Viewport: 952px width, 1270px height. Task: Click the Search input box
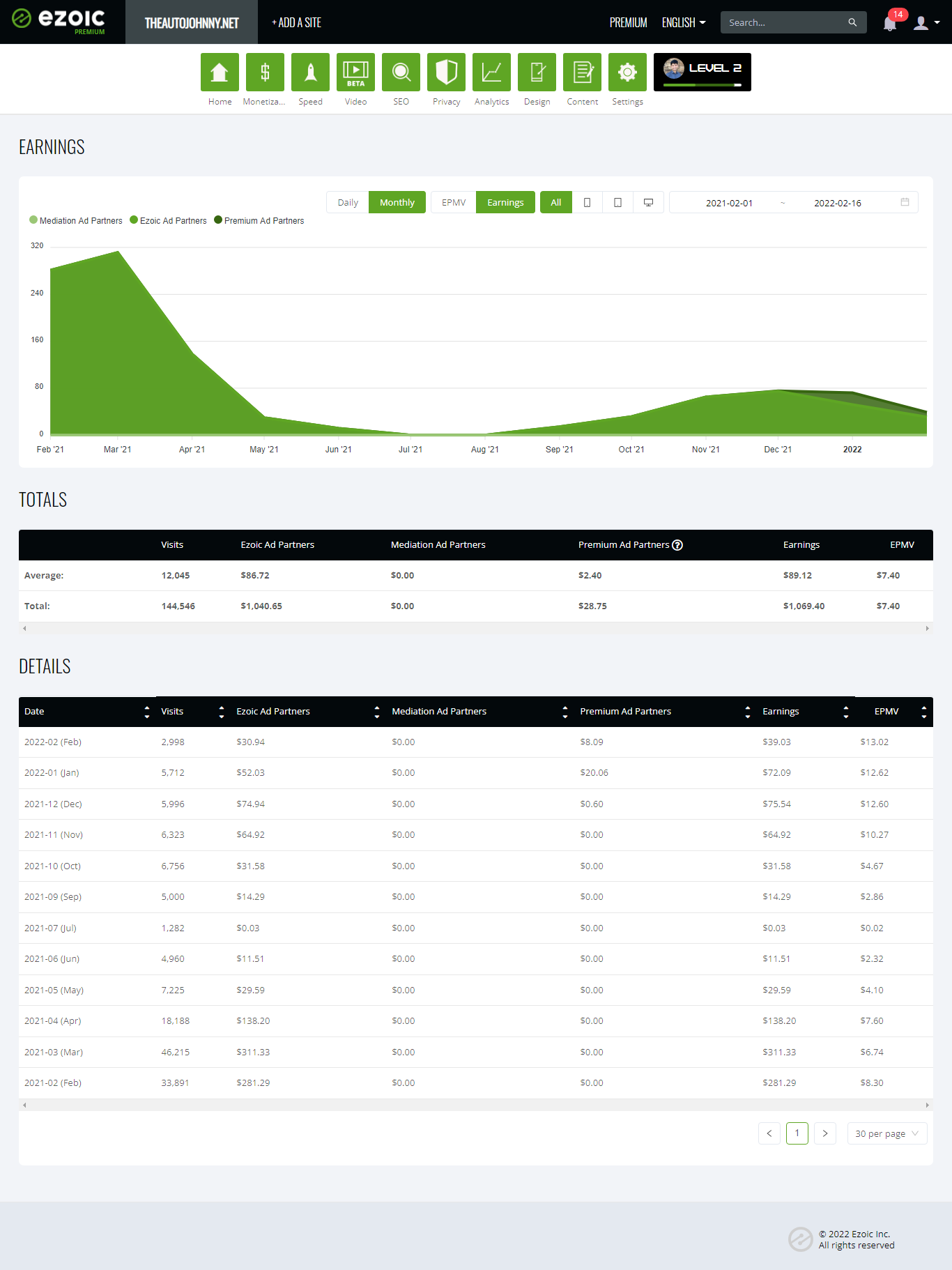point(785,22)
